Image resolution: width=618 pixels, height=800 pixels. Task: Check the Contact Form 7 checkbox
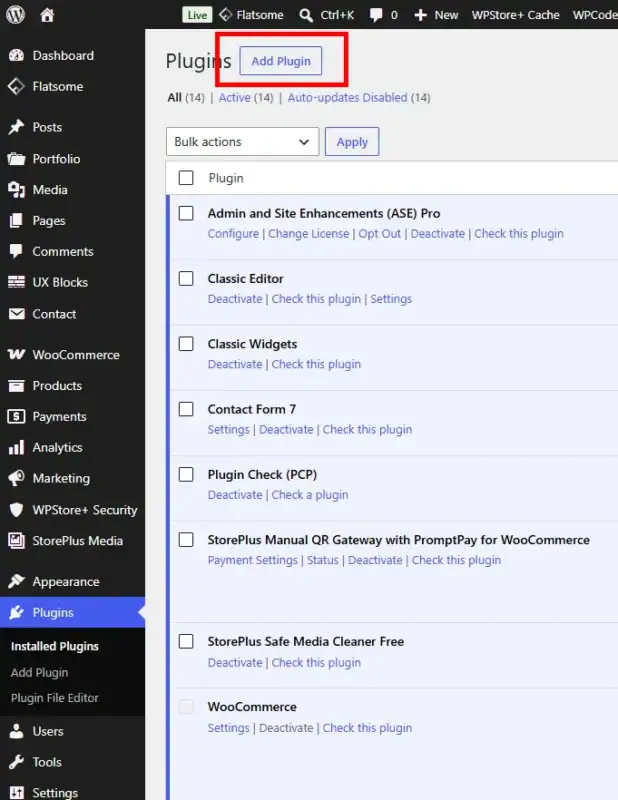186,409
